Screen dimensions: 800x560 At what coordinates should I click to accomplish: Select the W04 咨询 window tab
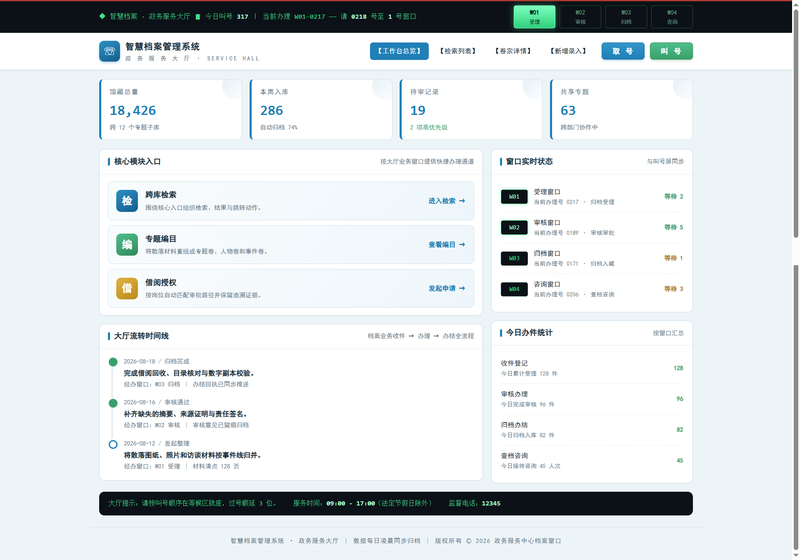tap(672, 17)
